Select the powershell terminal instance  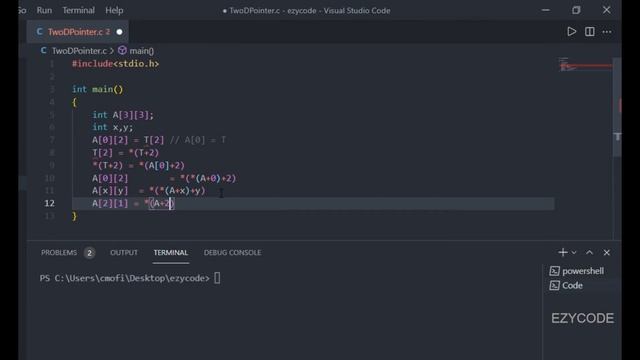point(577,271)
